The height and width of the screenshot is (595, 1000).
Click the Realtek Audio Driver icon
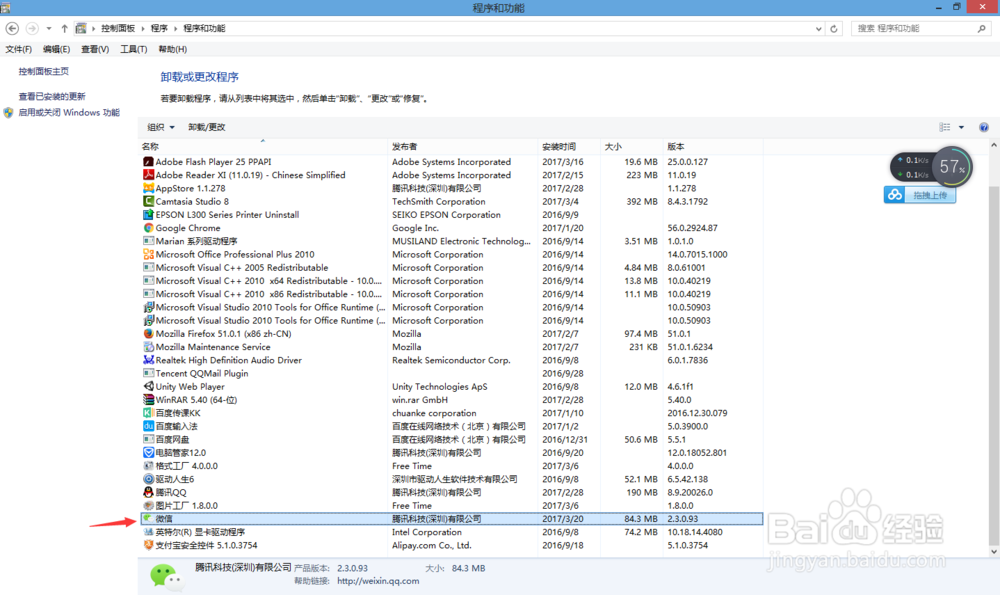tap(148, 360)
